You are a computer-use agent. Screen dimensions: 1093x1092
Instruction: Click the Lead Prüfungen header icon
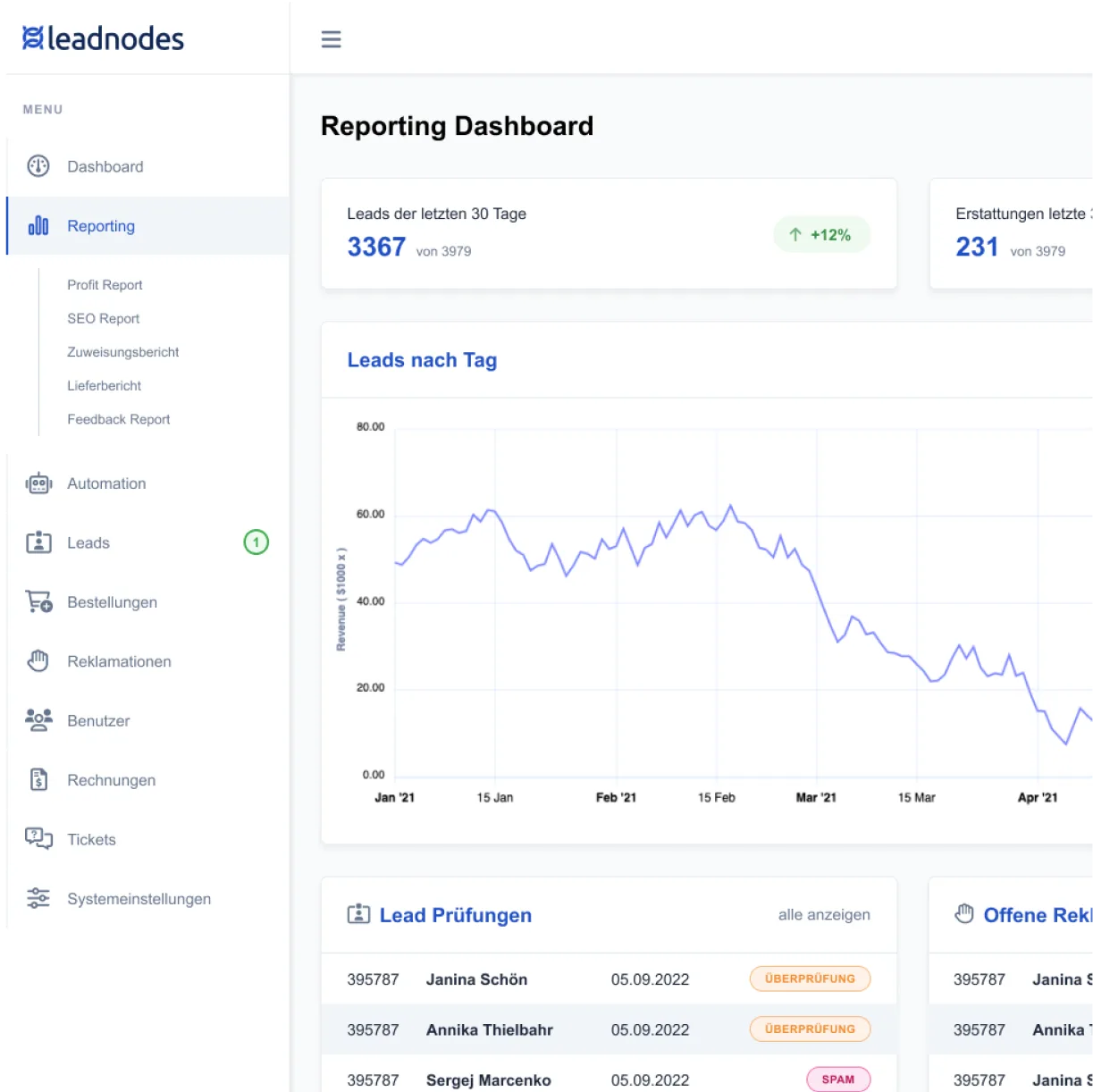(358, 914)
